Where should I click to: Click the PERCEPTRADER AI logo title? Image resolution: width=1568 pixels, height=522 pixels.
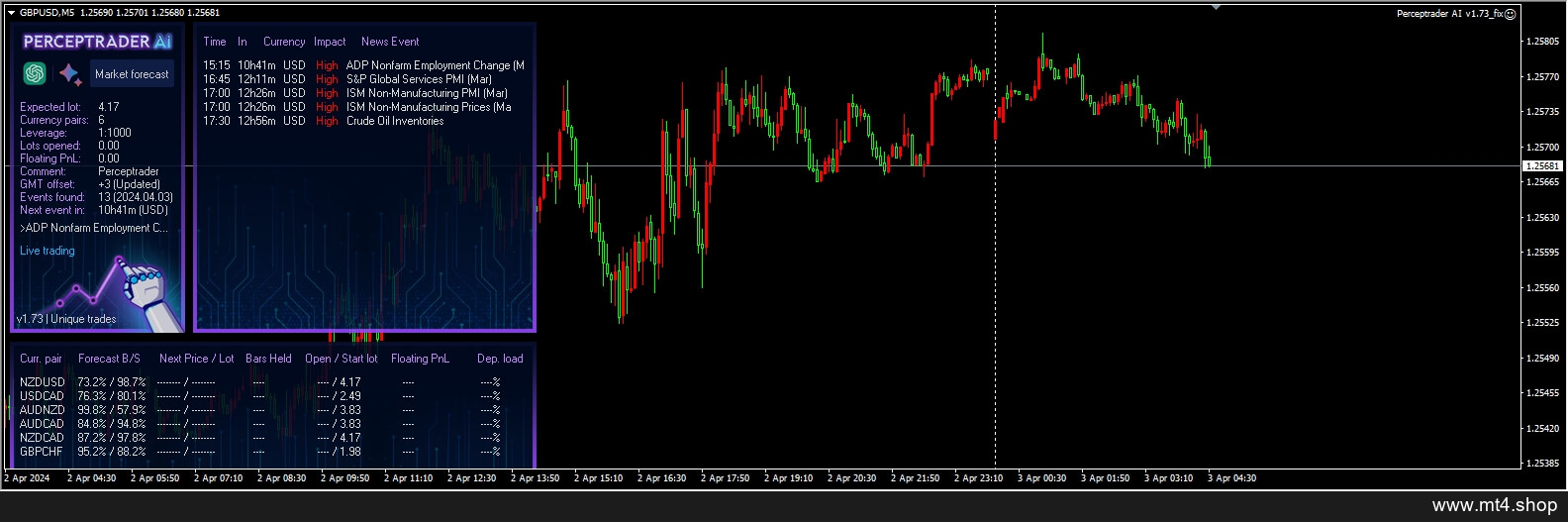[x=98, y=42]
